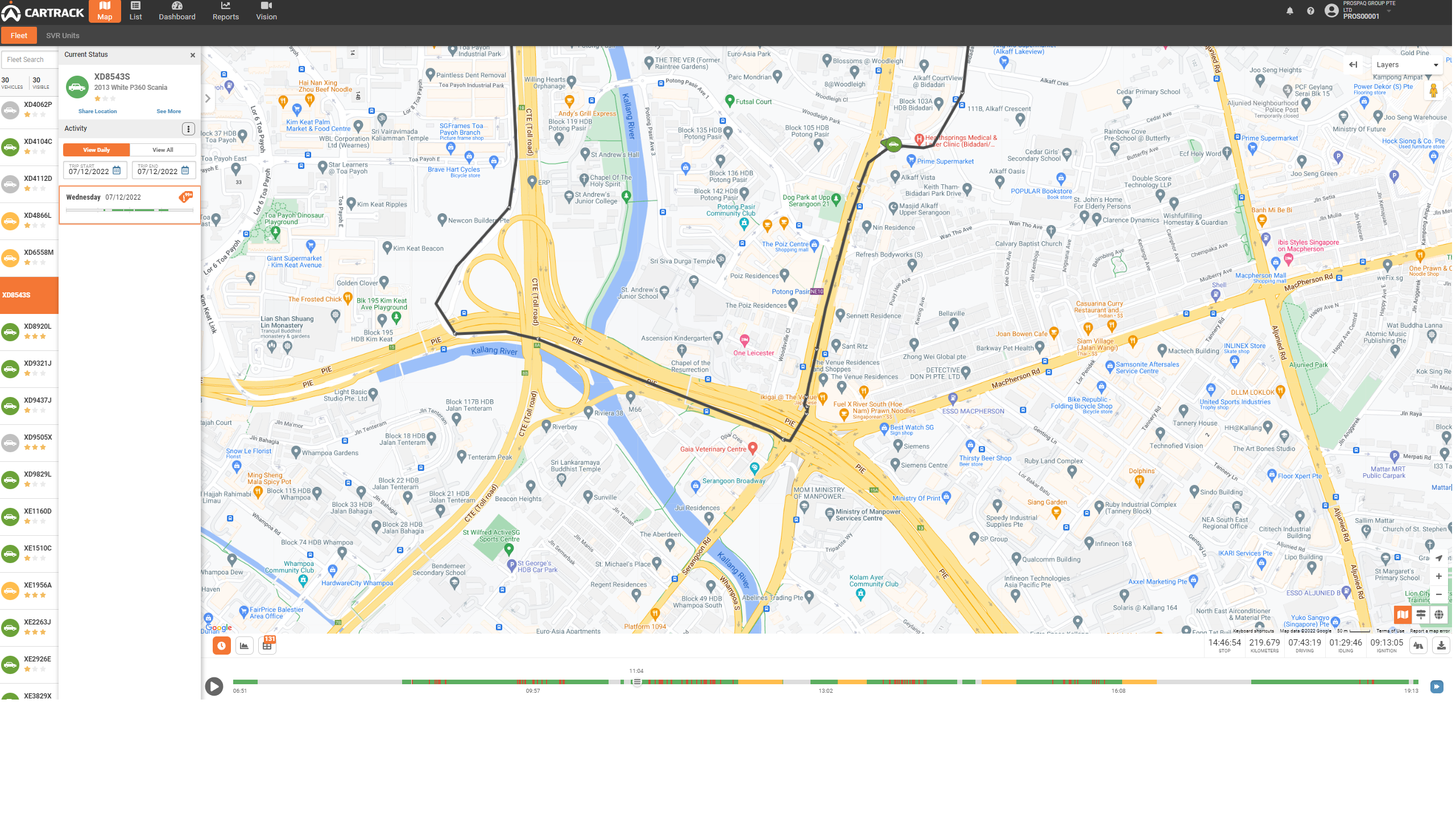Toggle the timeline clock view button
This screenshot has width=1456, height=819.
(222, 646)
